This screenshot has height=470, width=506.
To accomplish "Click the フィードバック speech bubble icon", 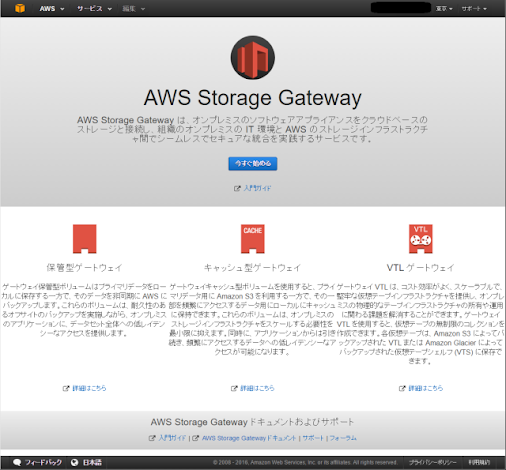I will click(17, 462).
